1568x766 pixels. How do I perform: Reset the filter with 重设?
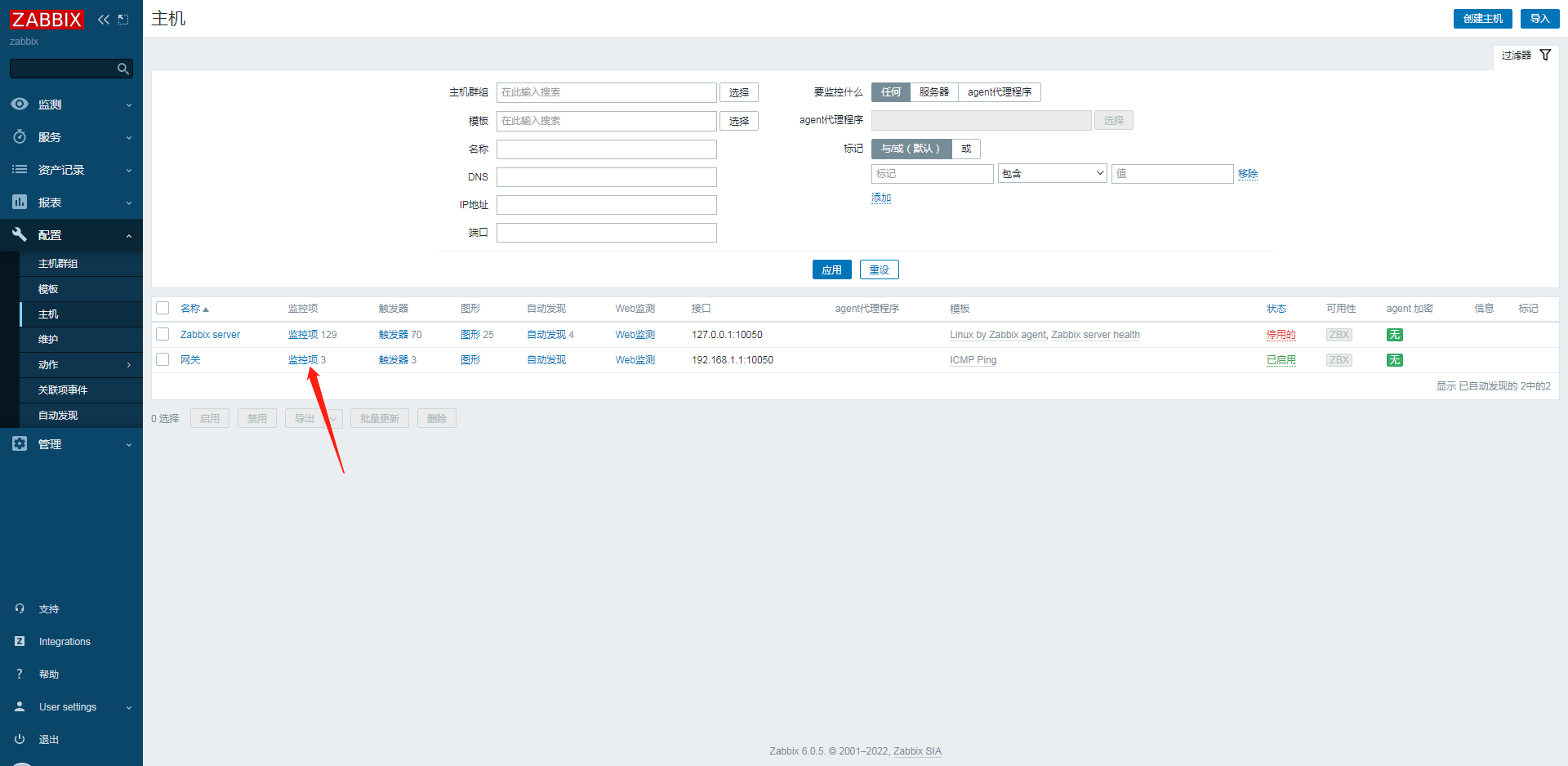(879, 269)
